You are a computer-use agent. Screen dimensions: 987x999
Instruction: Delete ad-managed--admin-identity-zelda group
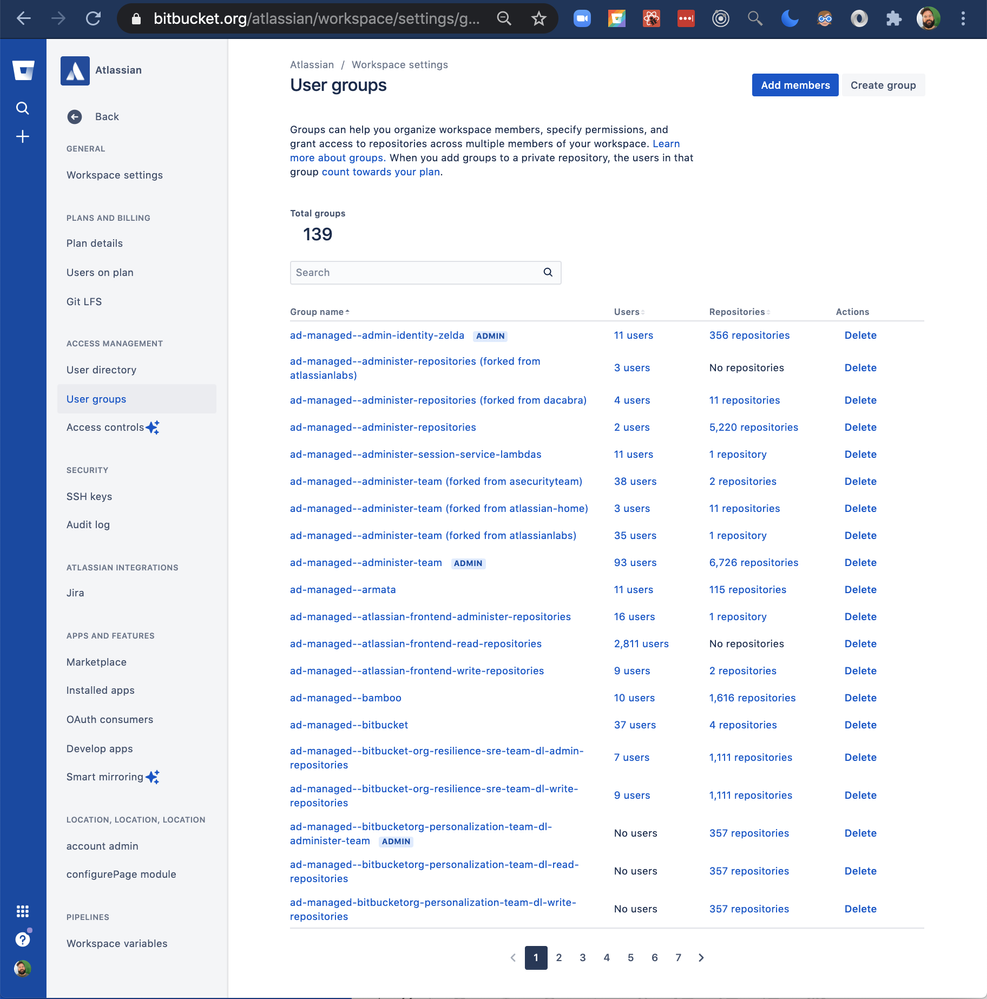click(860, 335)
